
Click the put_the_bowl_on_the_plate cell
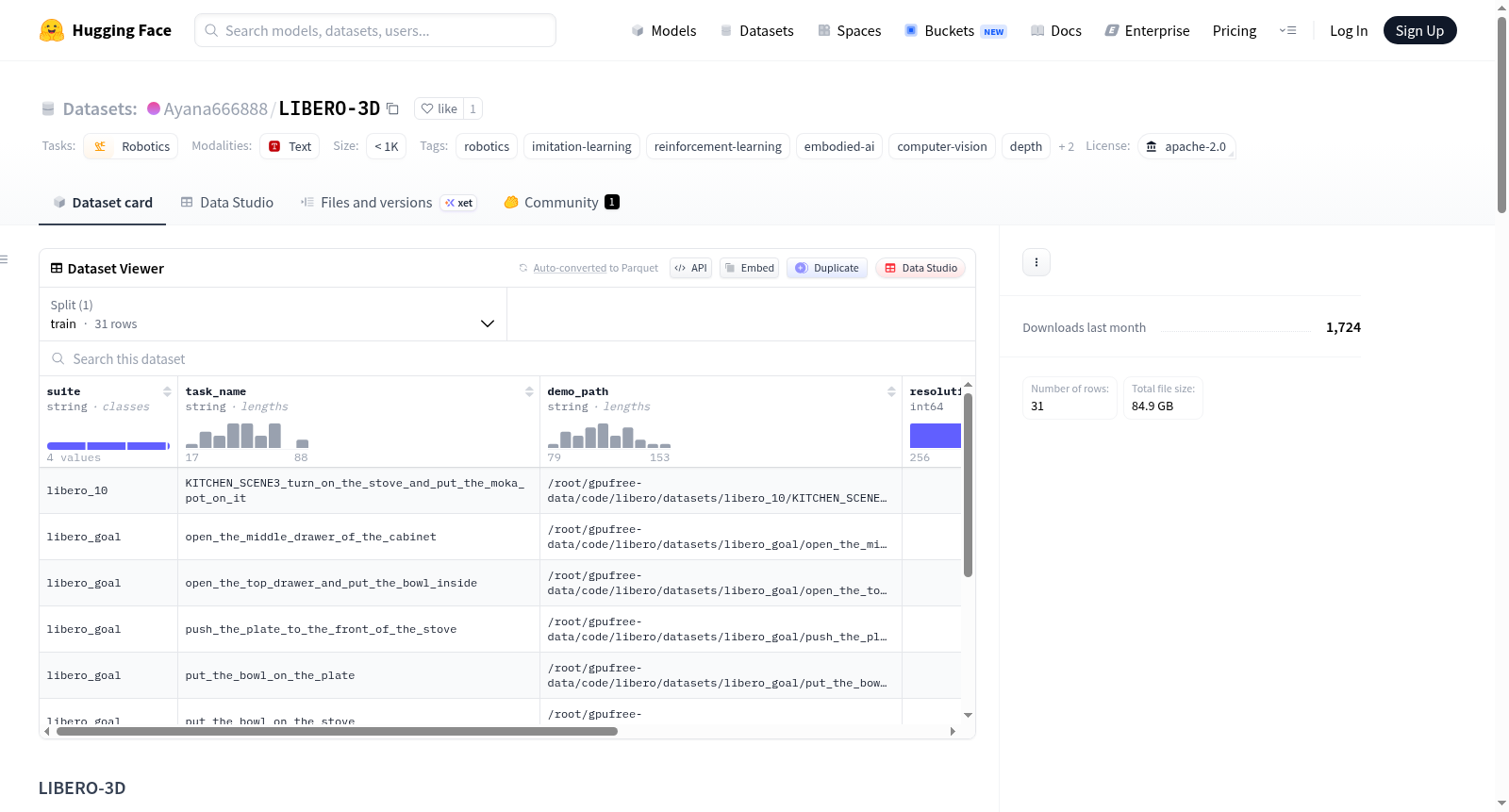358,675
